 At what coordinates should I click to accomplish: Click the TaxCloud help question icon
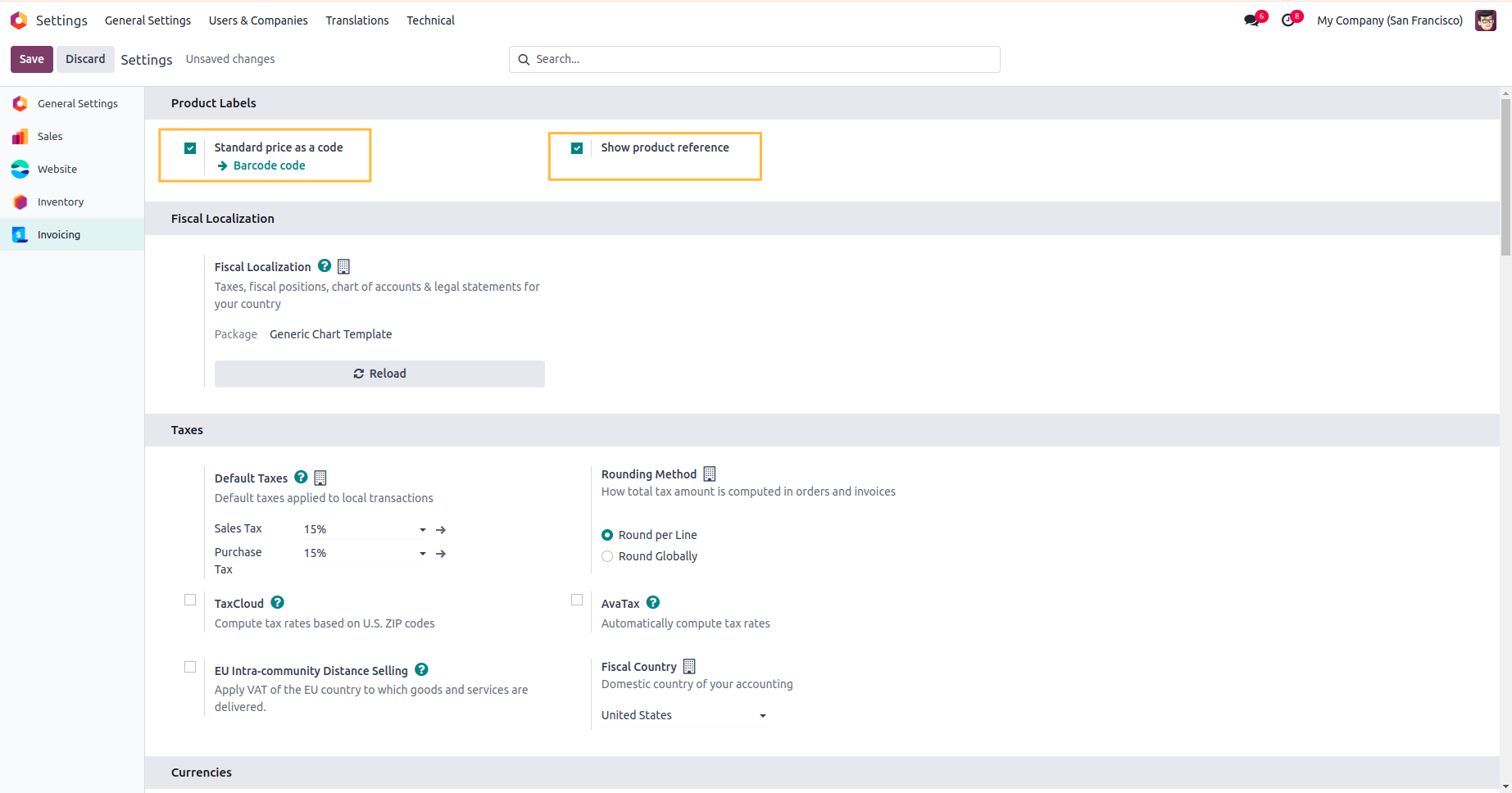(278, 603)
